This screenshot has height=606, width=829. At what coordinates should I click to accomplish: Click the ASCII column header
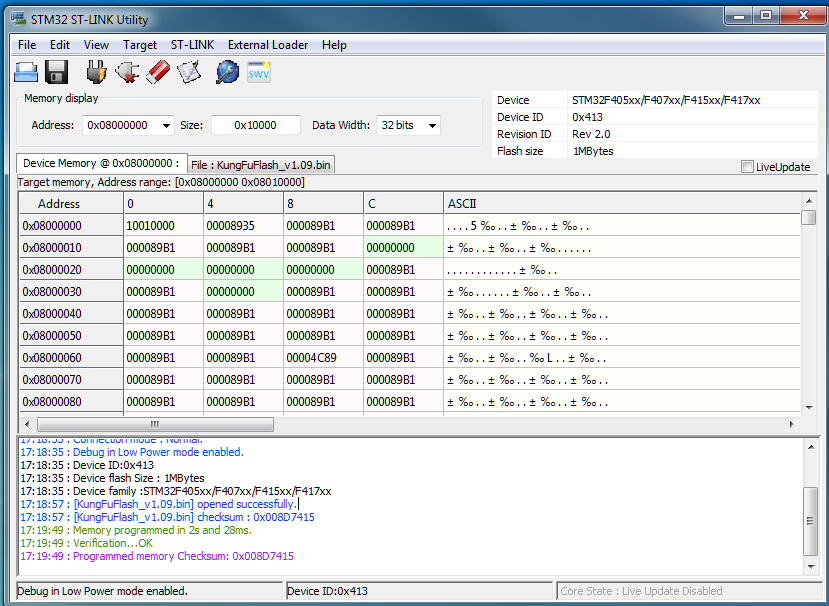[622, 204]
